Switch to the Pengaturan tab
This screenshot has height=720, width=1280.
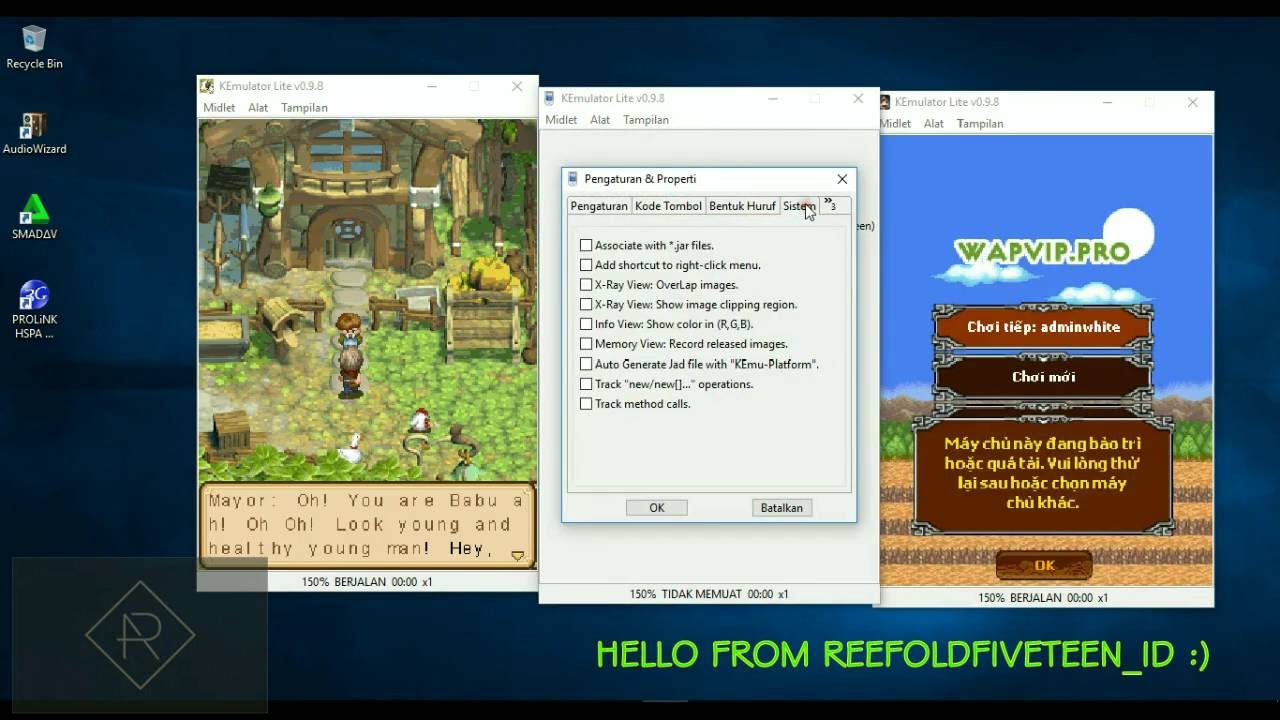[599, 206]
